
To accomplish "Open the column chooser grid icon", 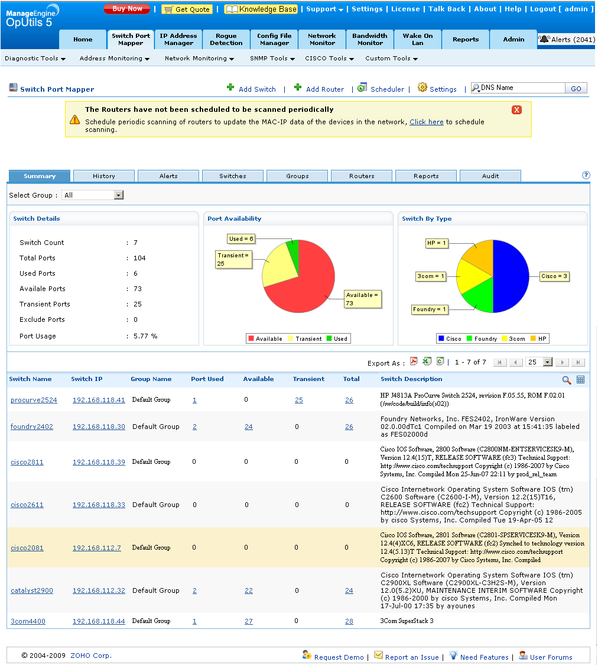I will pyautogui.click(x=581, y=380).
